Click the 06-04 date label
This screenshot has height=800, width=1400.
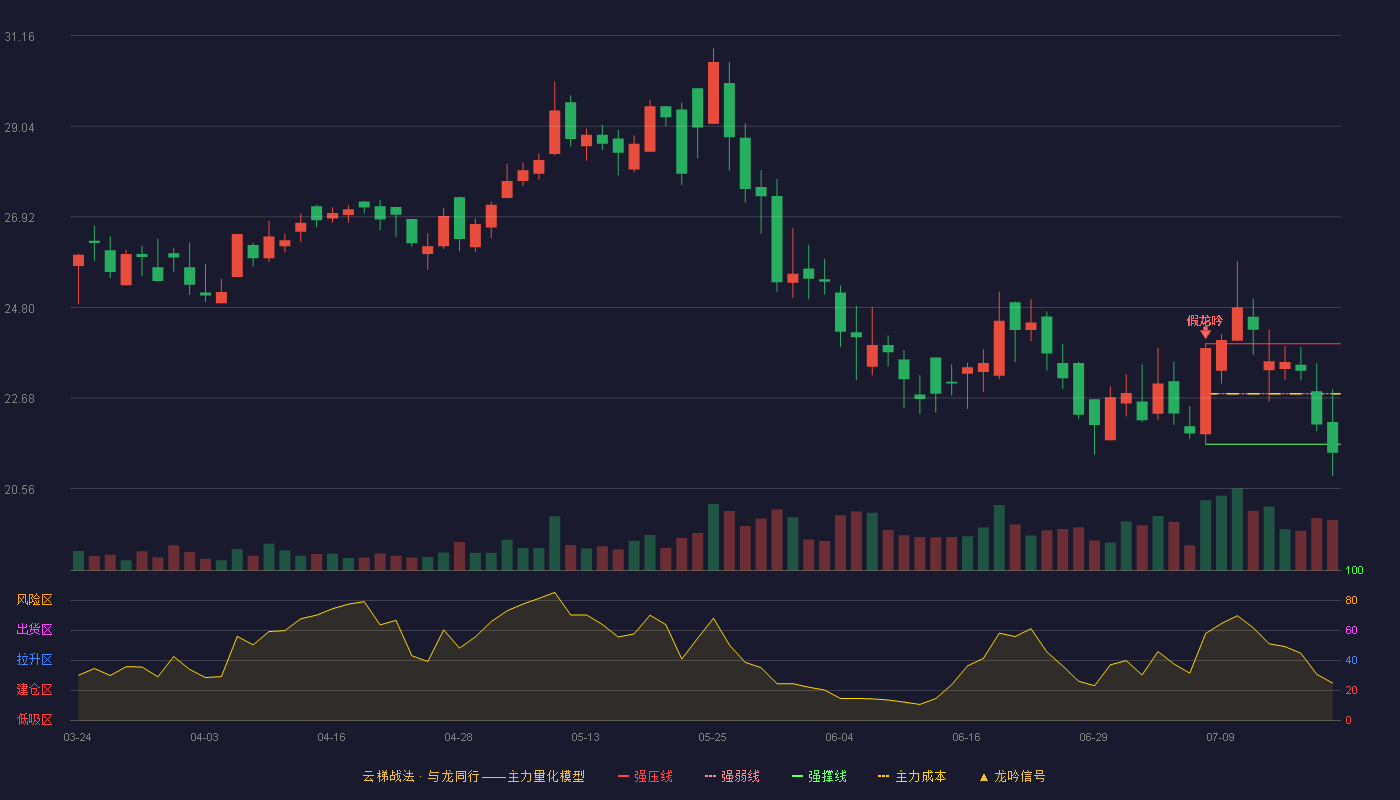pyautogui.click(x=839, y=737)
